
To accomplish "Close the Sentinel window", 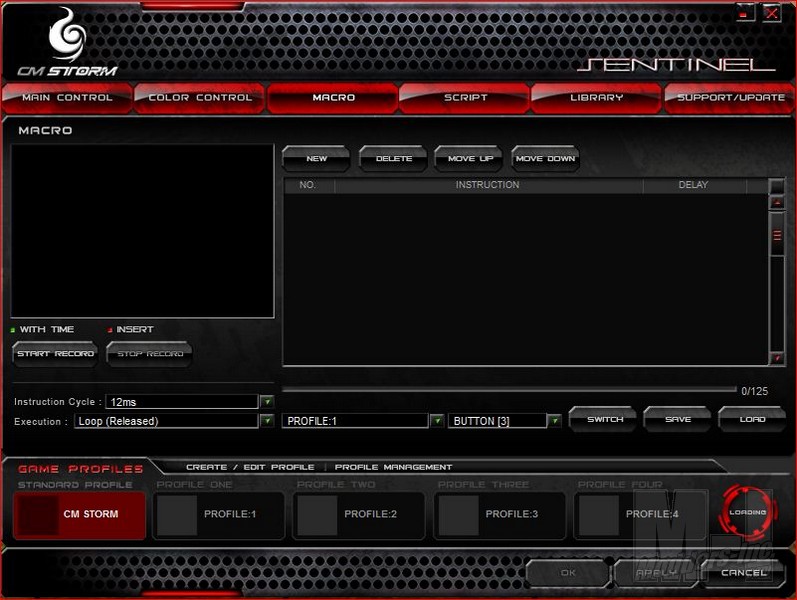I will point(771,12).
